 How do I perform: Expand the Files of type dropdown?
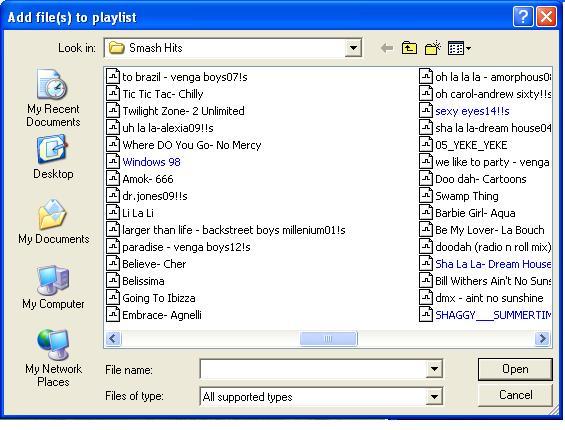[x=434, y=397]
